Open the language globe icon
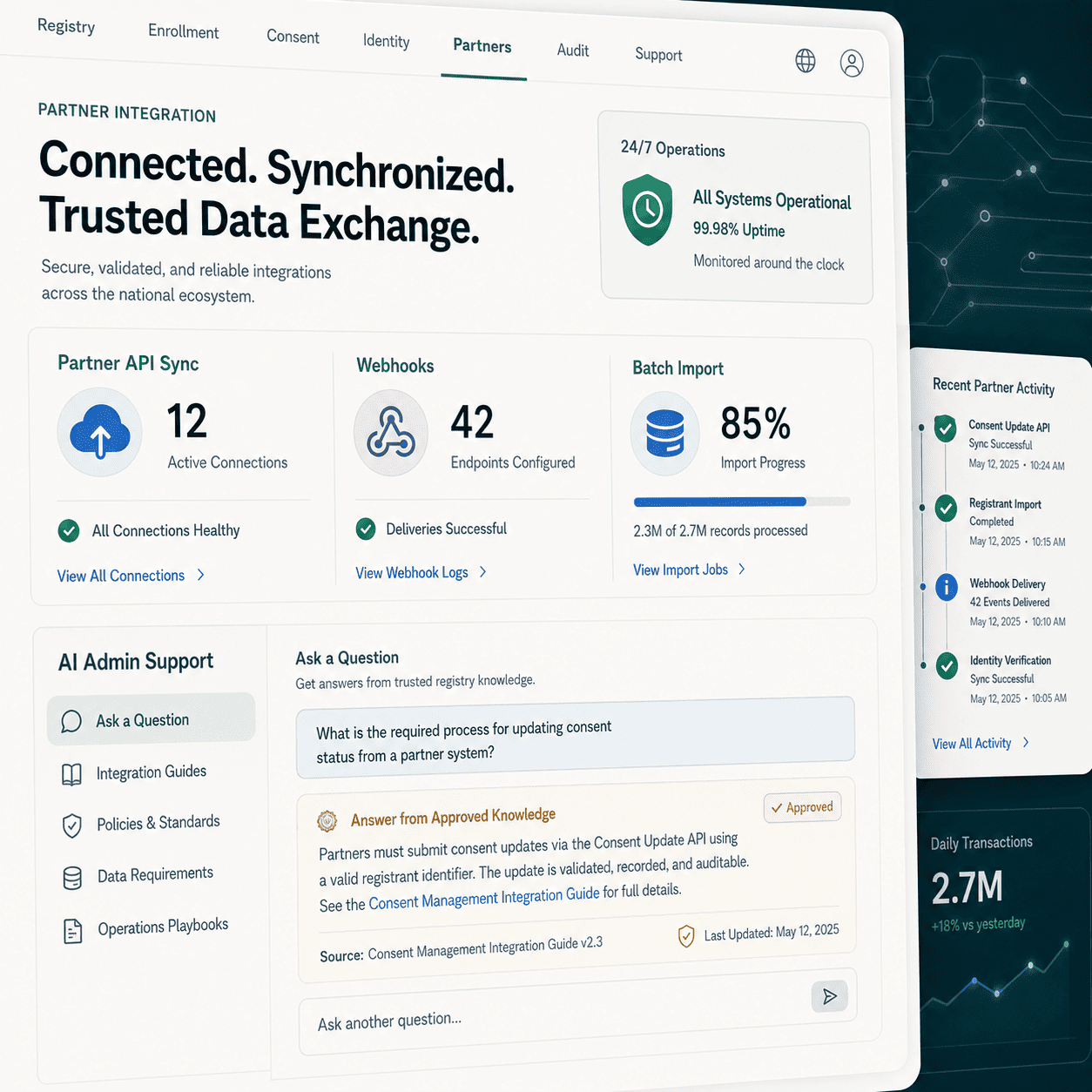Viewport: 1092px width, 1092px height. pyautogui.click(x=806, y=60)
